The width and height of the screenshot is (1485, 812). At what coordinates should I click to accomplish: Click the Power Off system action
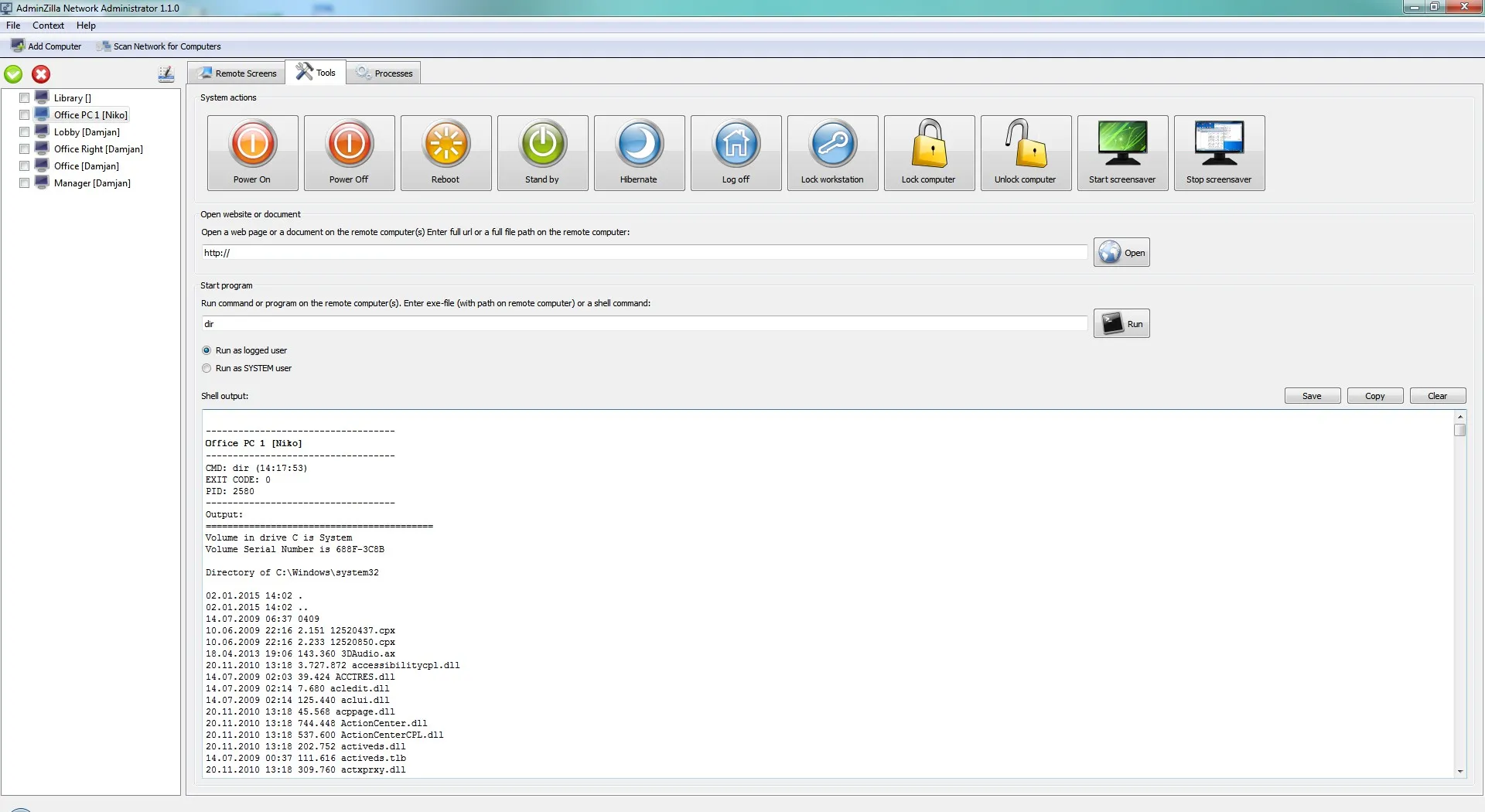tap(350, 153)
